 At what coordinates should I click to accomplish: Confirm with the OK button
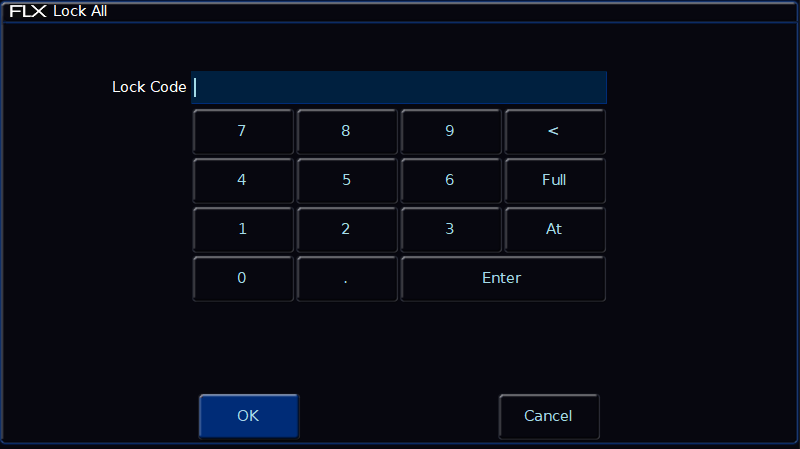[249, 416]
